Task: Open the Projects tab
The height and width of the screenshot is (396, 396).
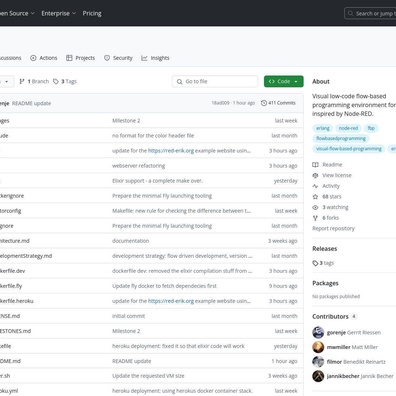Action: (x=80, y=58)
